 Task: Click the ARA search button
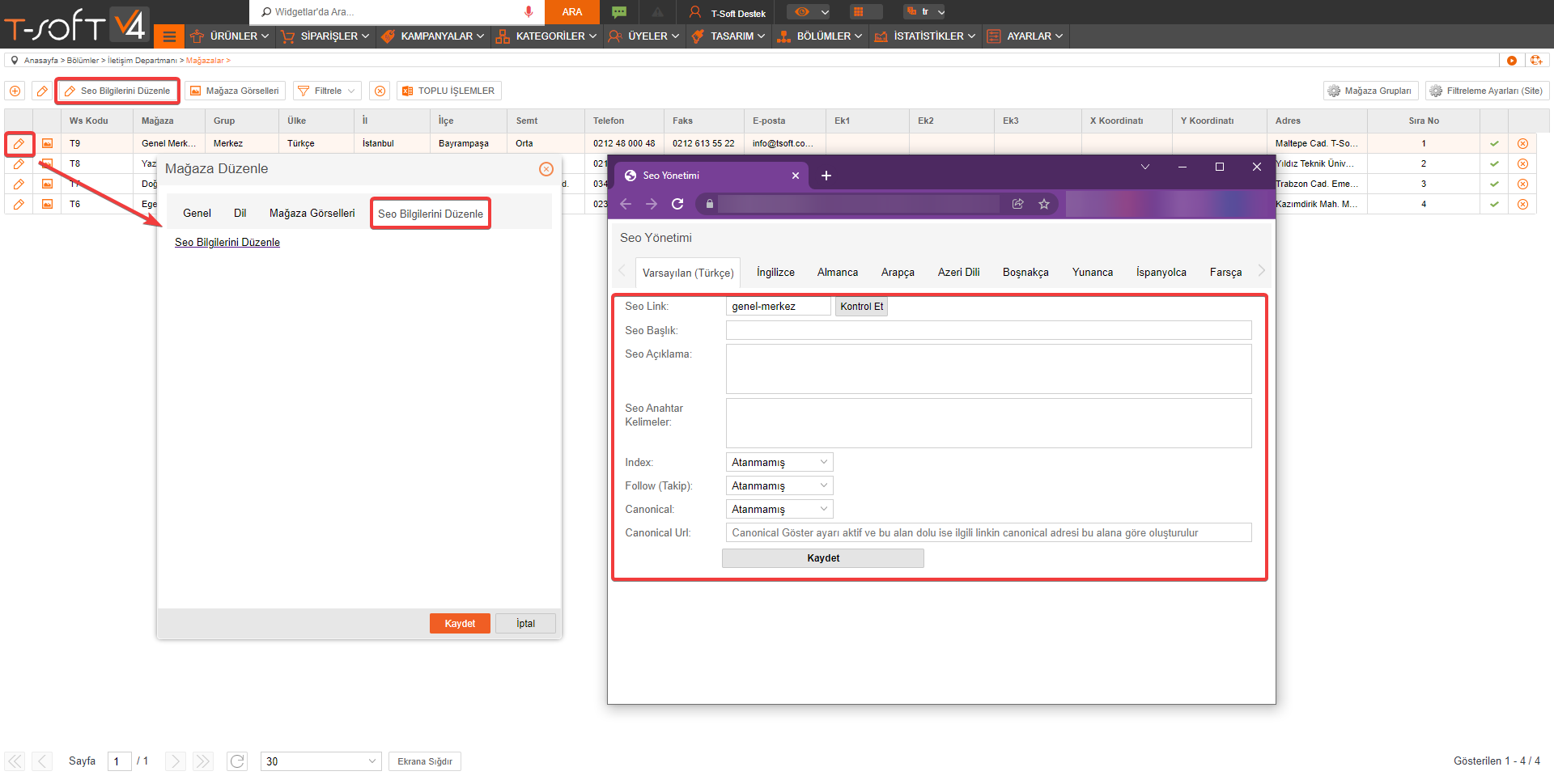[x=572, y=11]
